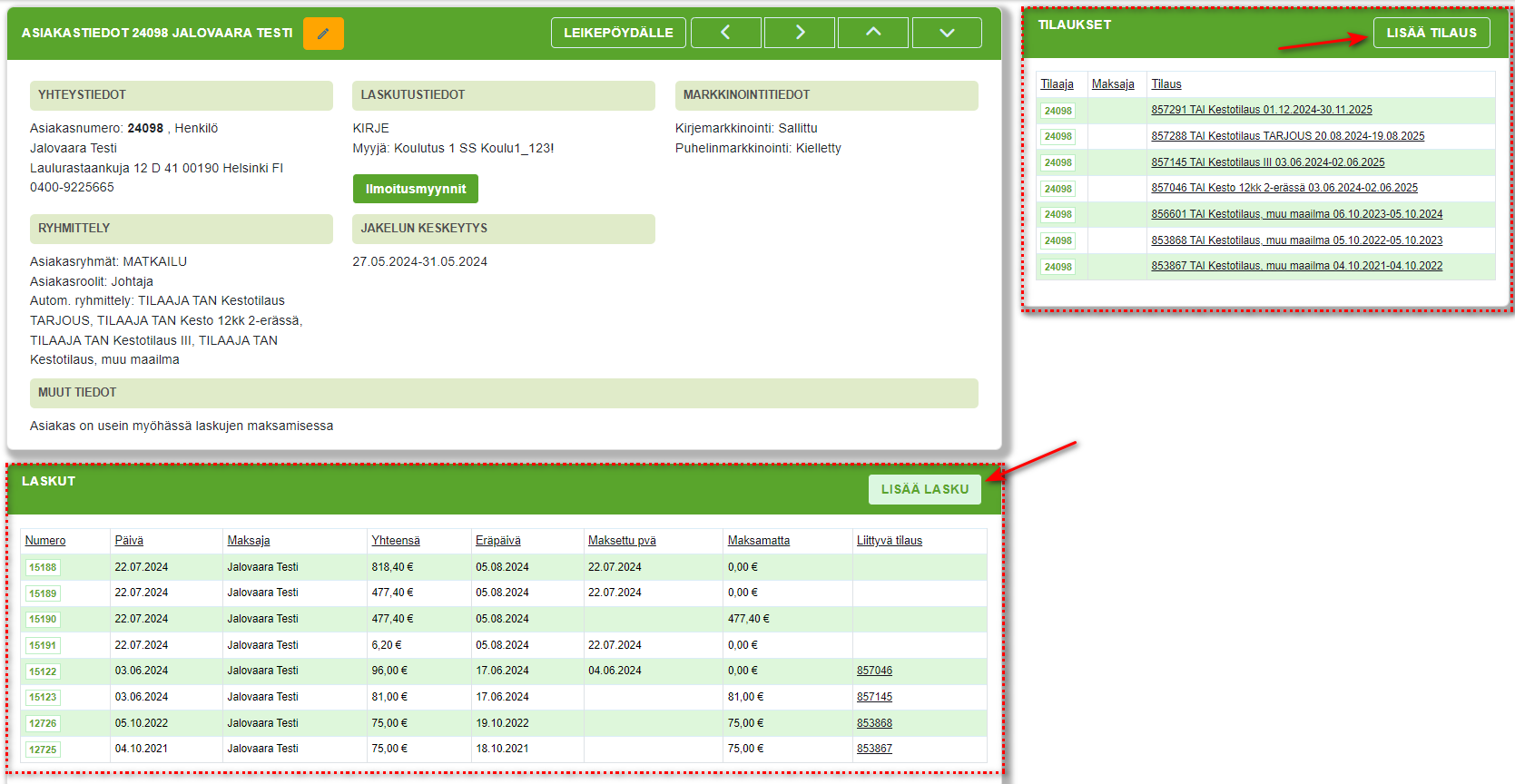1515x784 pixels.
Task: Open order 857288 TAI Kestotilaus TARJOUS
Action: click(x=1288, y=136)
